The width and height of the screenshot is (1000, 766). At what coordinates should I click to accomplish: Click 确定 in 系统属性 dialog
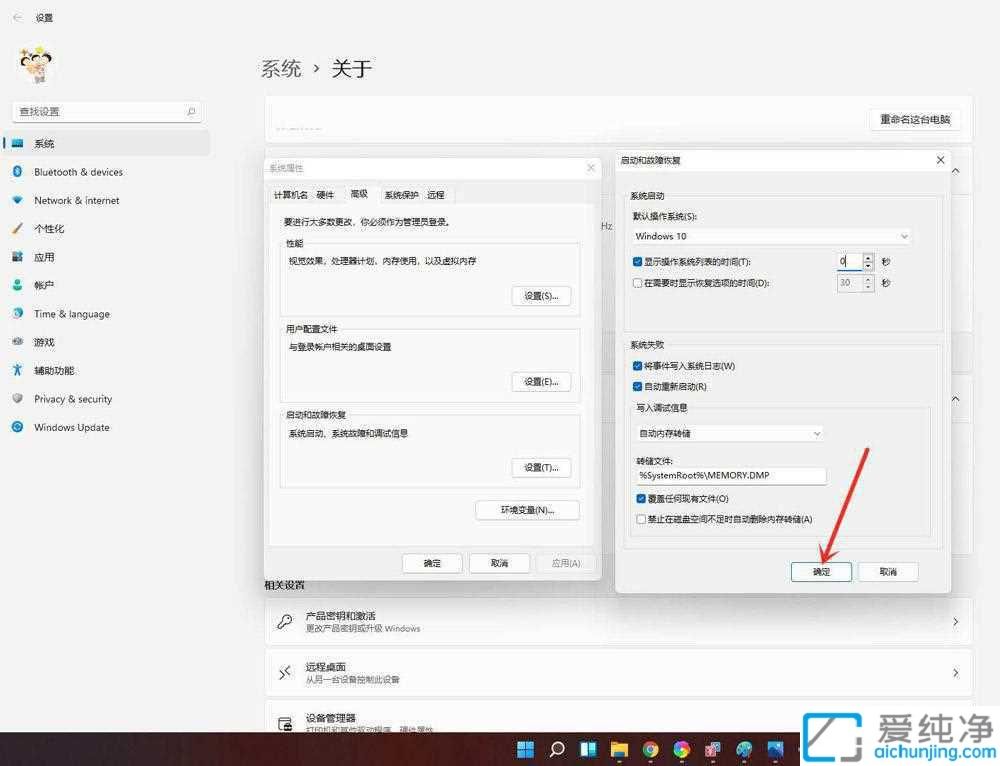432,563
